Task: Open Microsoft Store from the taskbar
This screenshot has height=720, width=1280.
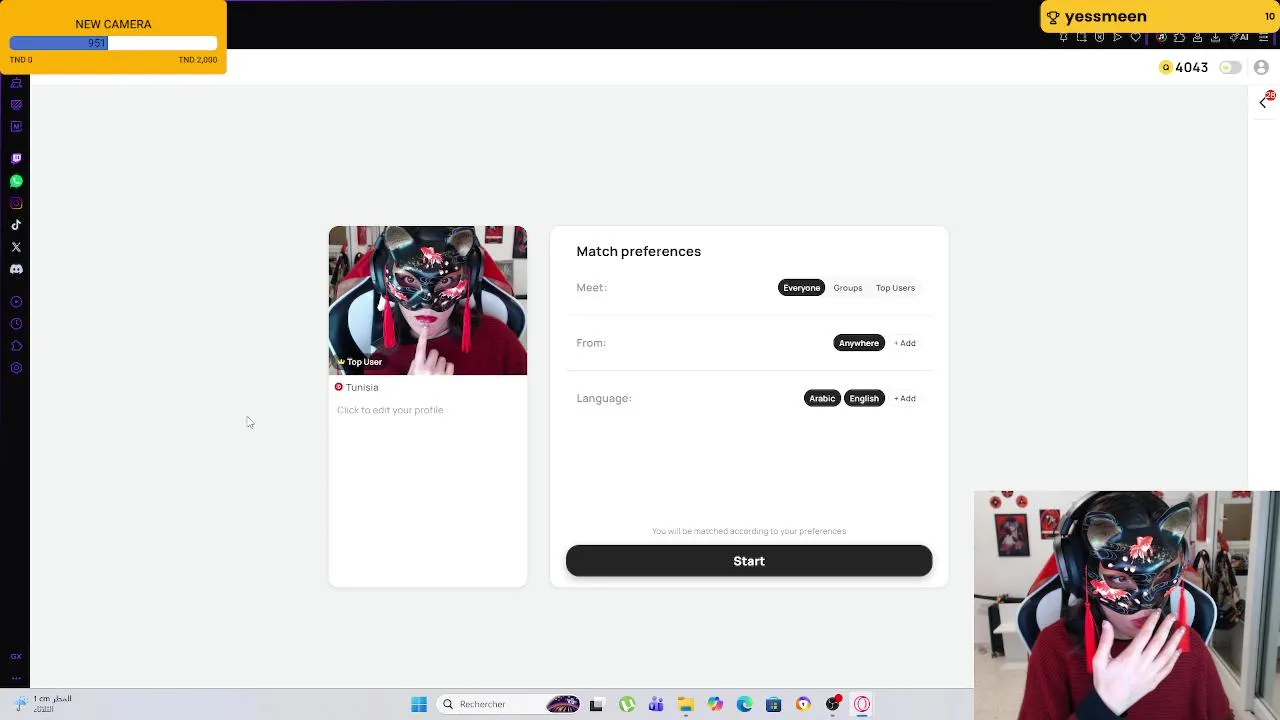Action: [x=773, y=704]
